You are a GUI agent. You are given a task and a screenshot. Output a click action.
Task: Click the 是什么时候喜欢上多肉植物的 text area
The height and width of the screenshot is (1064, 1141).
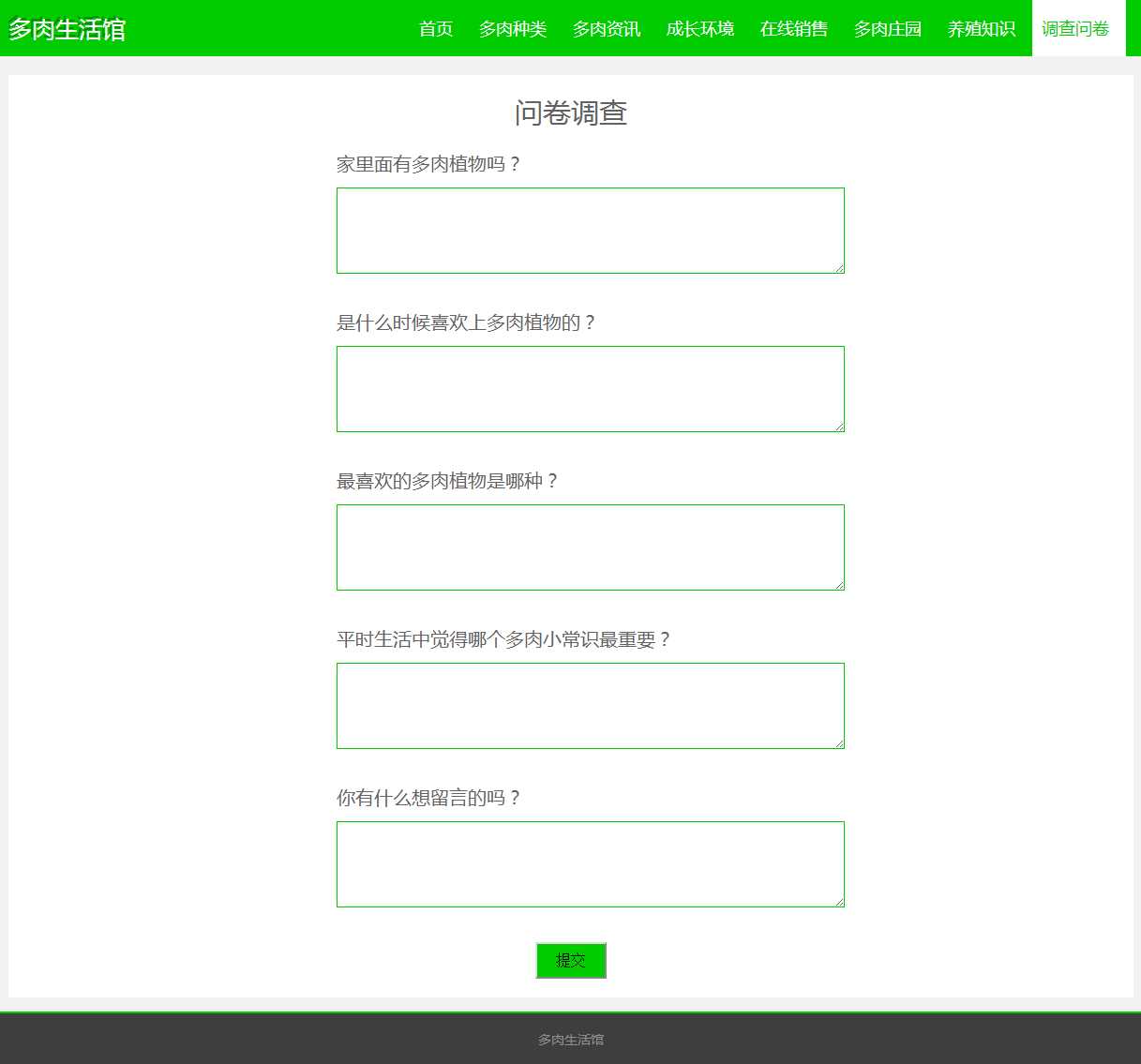pos(590,389)
